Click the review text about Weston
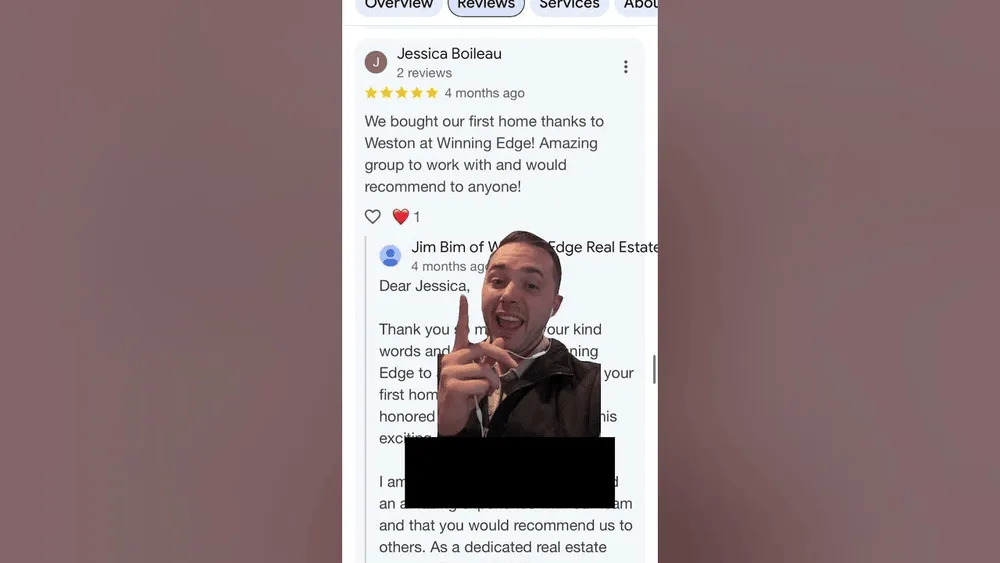The image size is (1000, 563). (485, 154)
